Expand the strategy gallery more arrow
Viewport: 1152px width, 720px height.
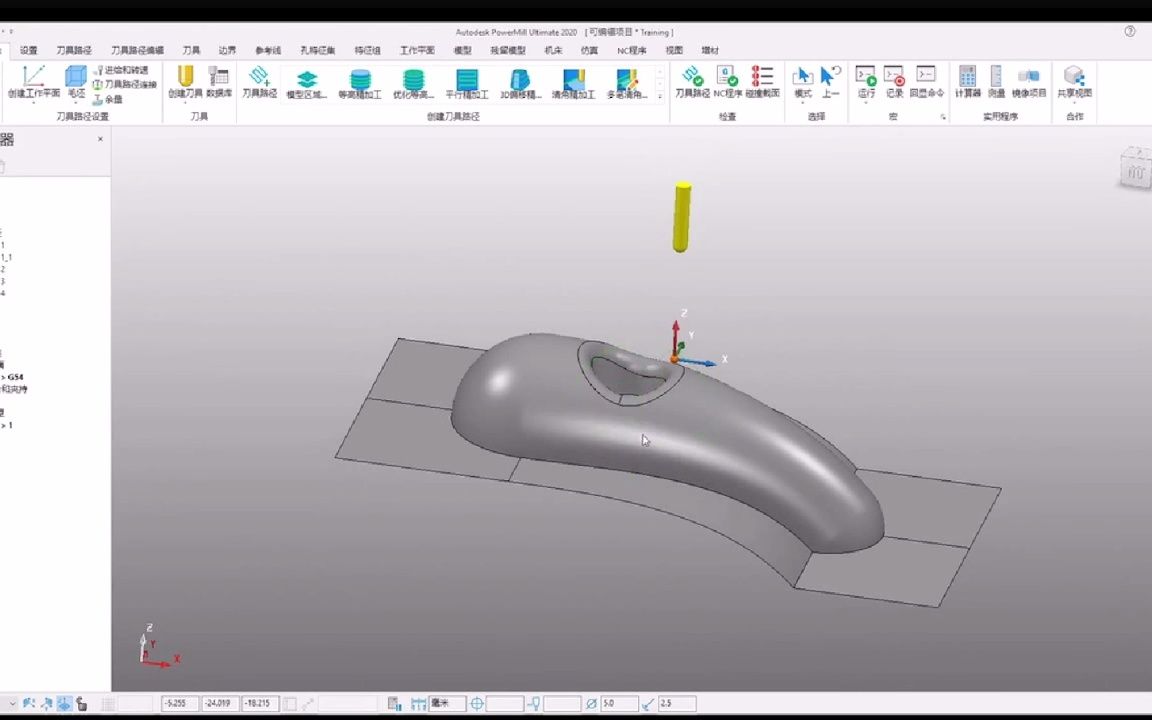(x=660, y=96)
